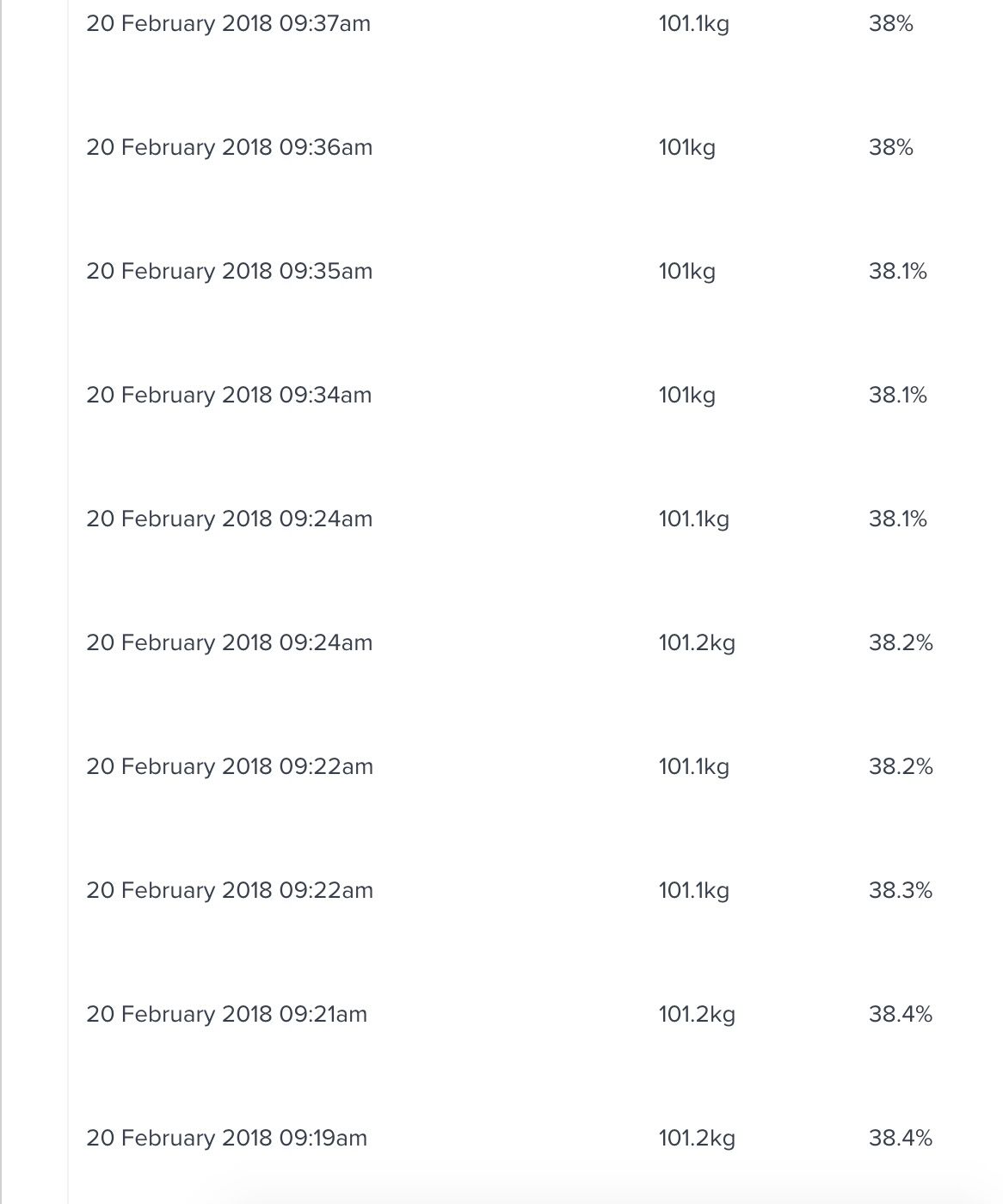Screen dimensions: 1003x1204
Task: Open the 09:34am measurement row
Action: tap(229, 396)
